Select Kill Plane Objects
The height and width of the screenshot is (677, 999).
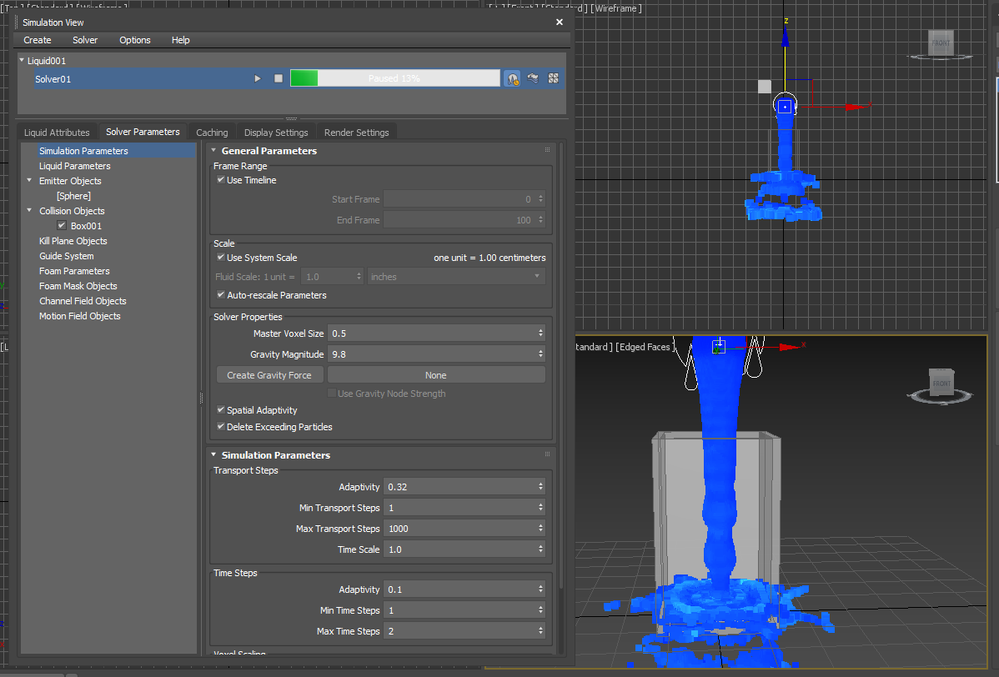click(x=73, y=241)
